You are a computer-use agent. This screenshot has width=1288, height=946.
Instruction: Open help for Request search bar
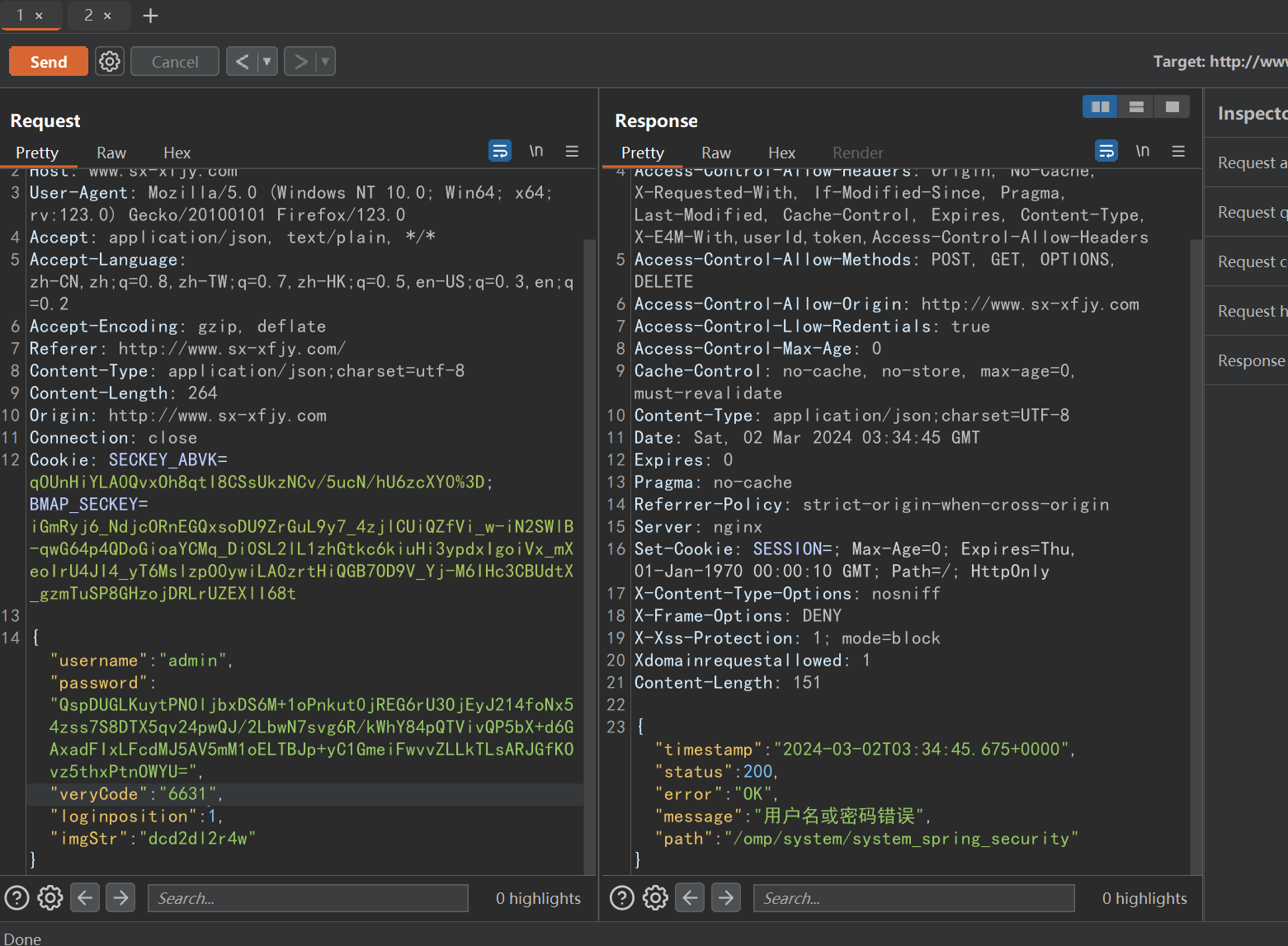click(x=17, y=897)
